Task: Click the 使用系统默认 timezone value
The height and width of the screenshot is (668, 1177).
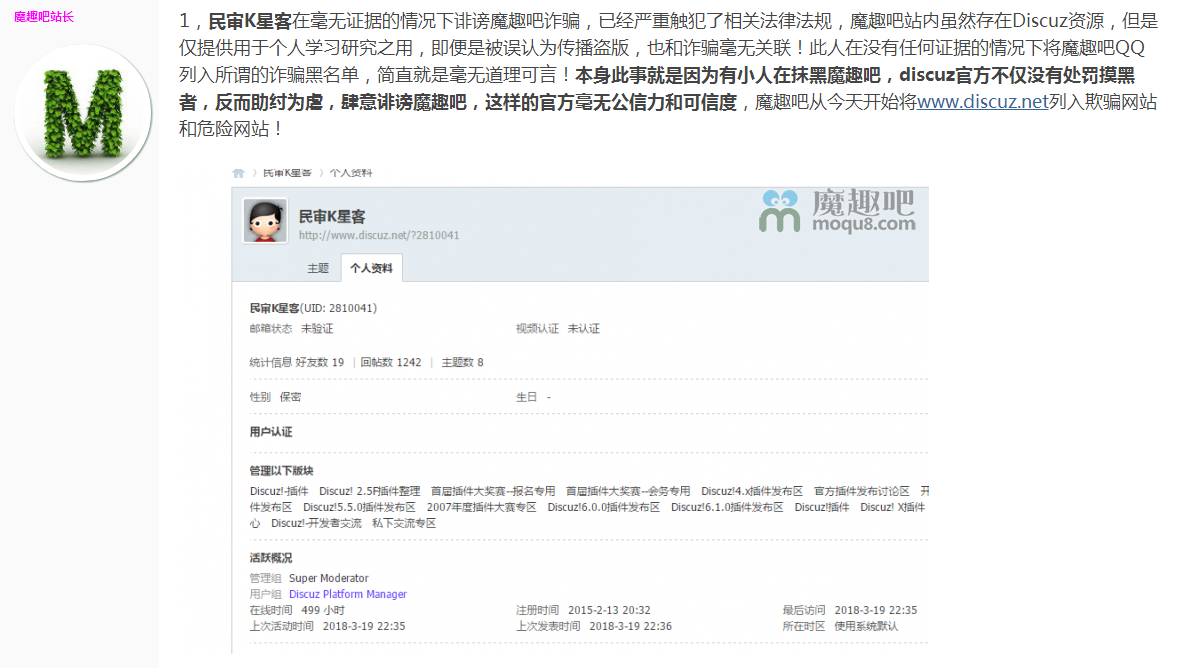Action: 866,626
